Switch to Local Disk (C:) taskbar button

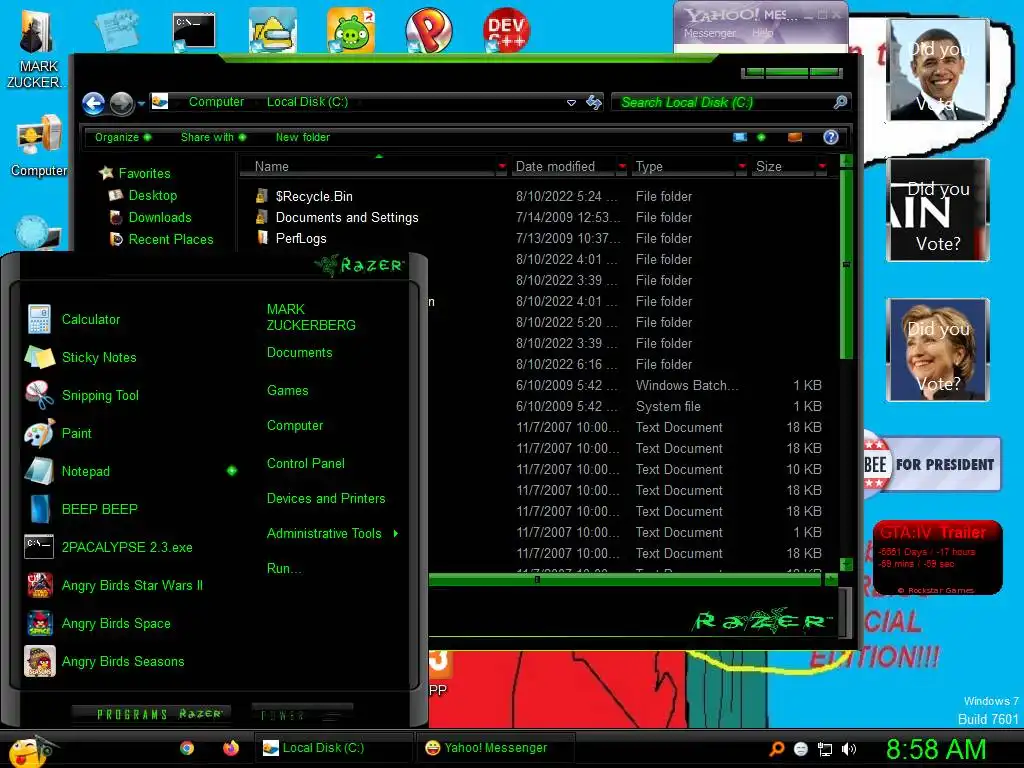[334, 748]
